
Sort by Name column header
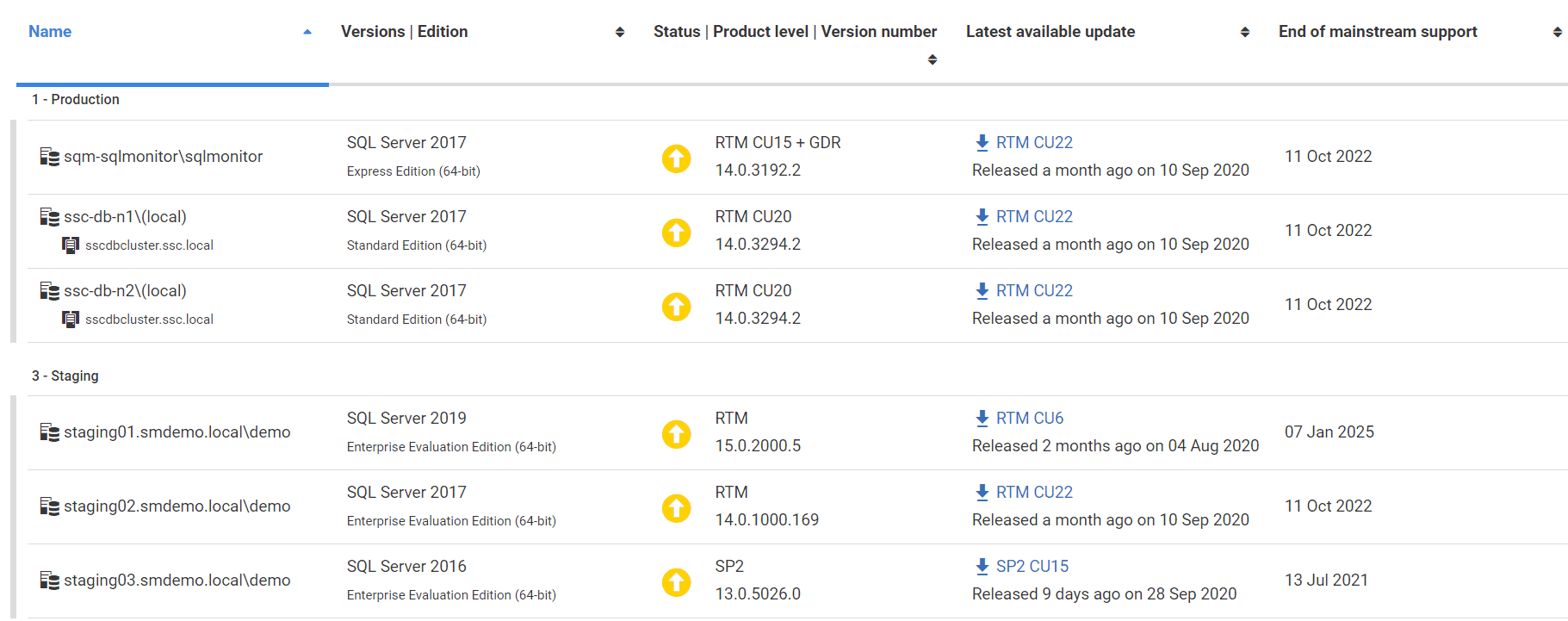50,32
